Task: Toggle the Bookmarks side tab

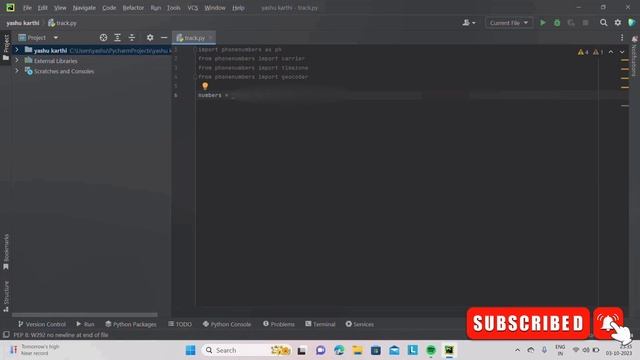Action: pos(6,252)
